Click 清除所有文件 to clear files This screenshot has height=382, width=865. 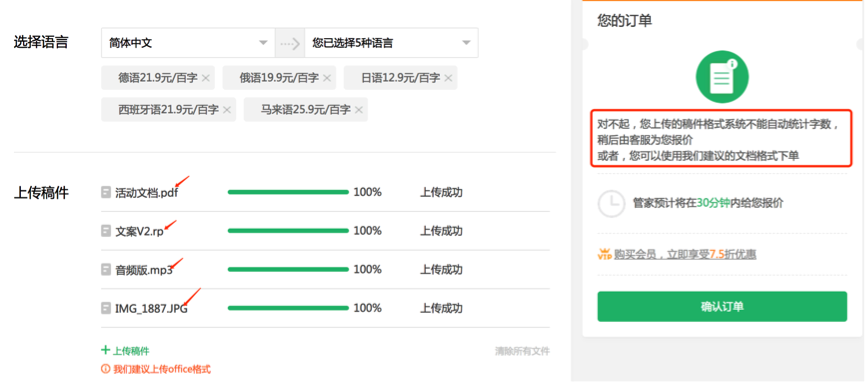[522, 351]
